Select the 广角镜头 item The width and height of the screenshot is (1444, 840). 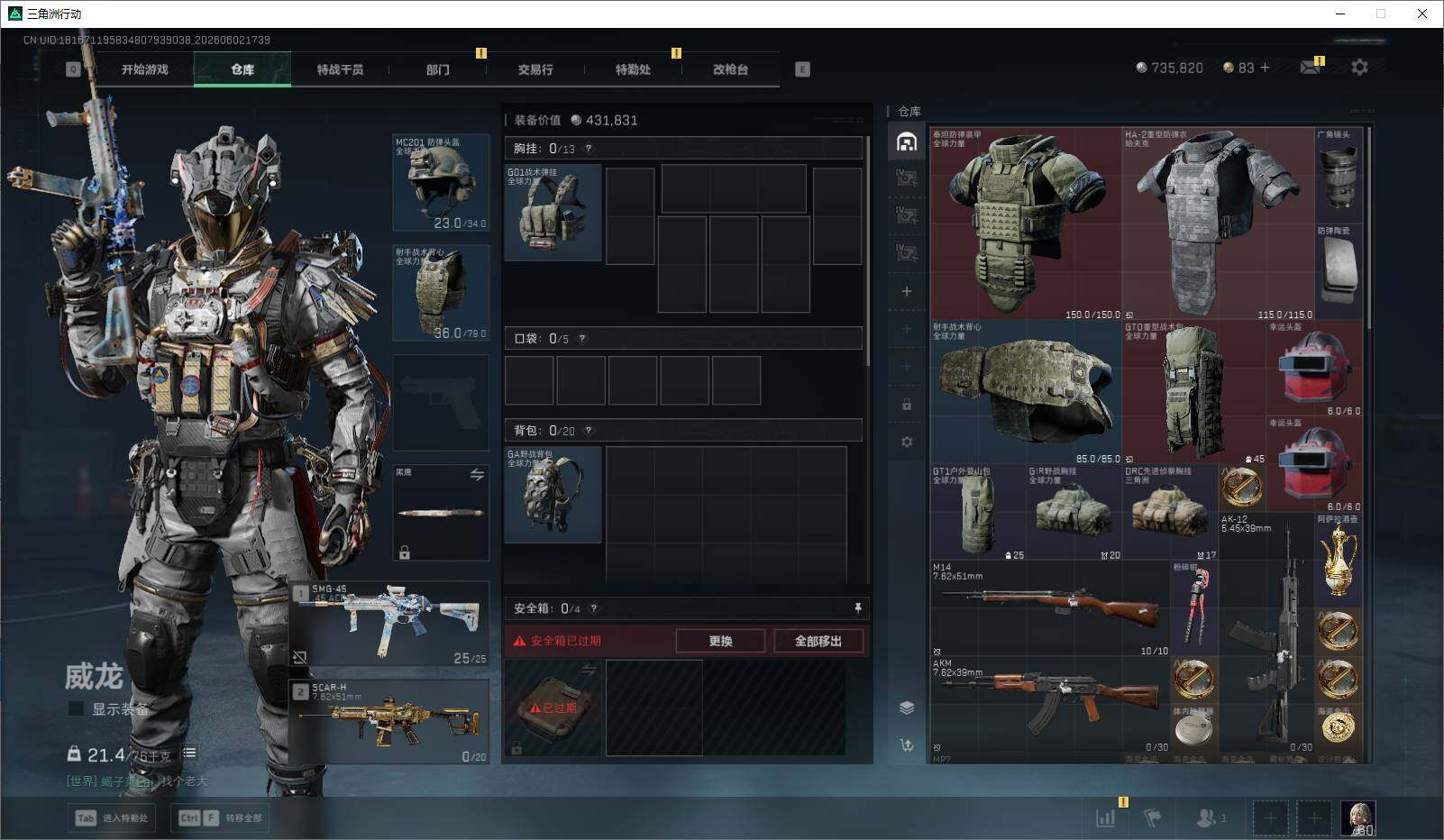click(1339, 176)
